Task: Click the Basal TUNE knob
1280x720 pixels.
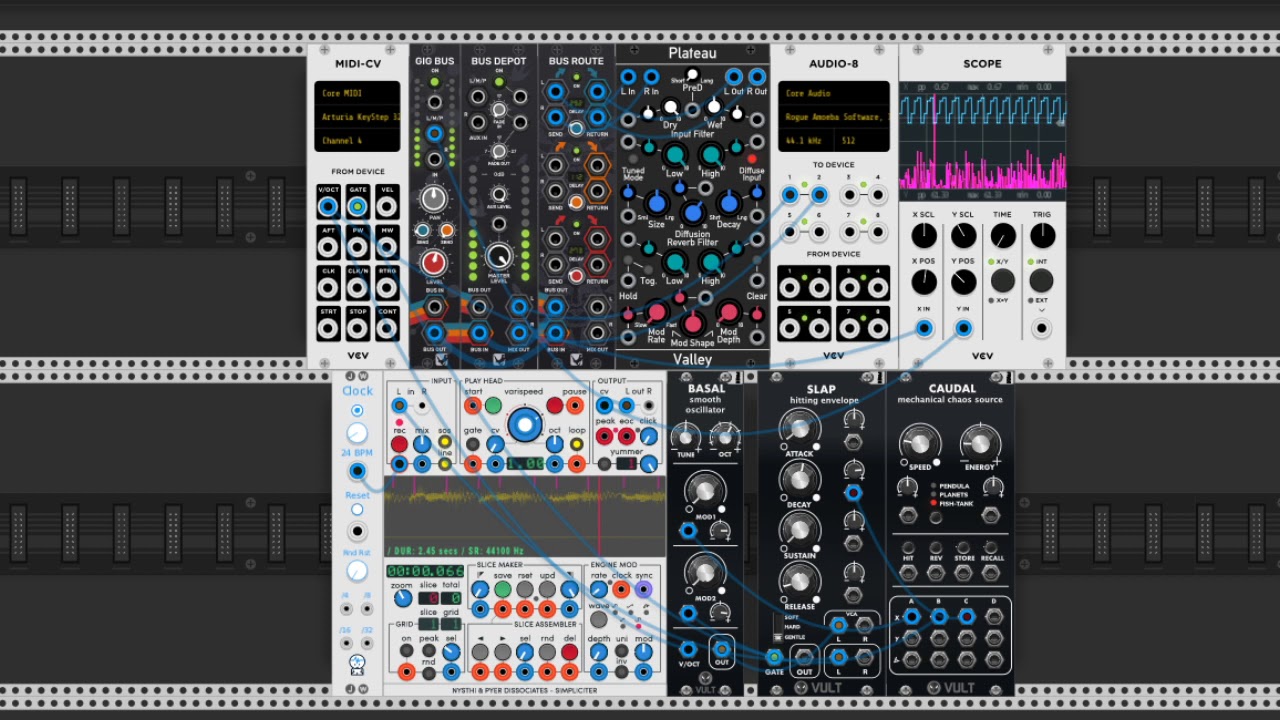Action: 686,436
